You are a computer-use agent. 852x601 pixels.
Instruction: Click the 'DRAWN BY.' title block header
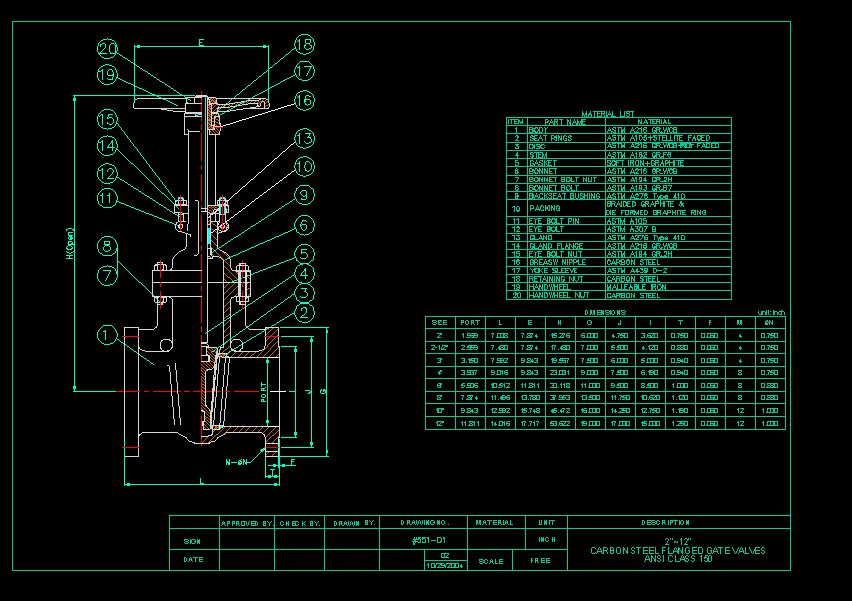pyautogui.click(x=354, y=523)
